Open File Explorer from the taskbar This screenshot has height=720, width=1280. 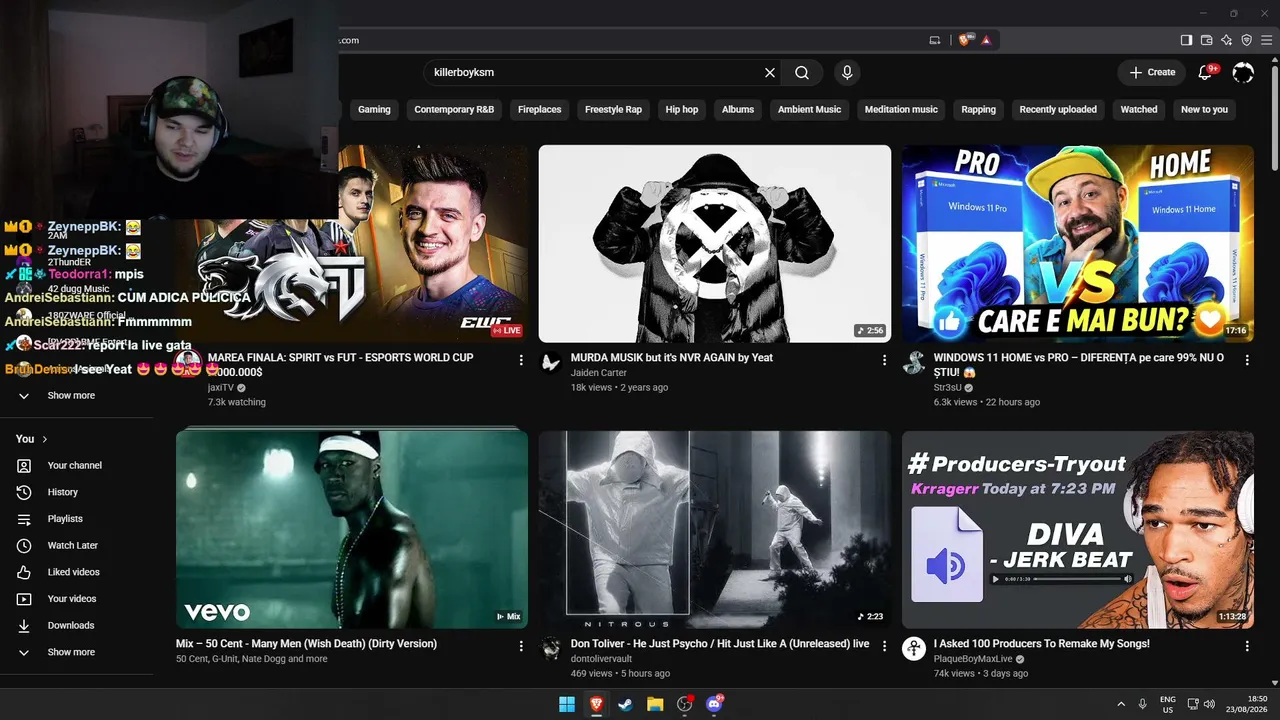(655, 704)
